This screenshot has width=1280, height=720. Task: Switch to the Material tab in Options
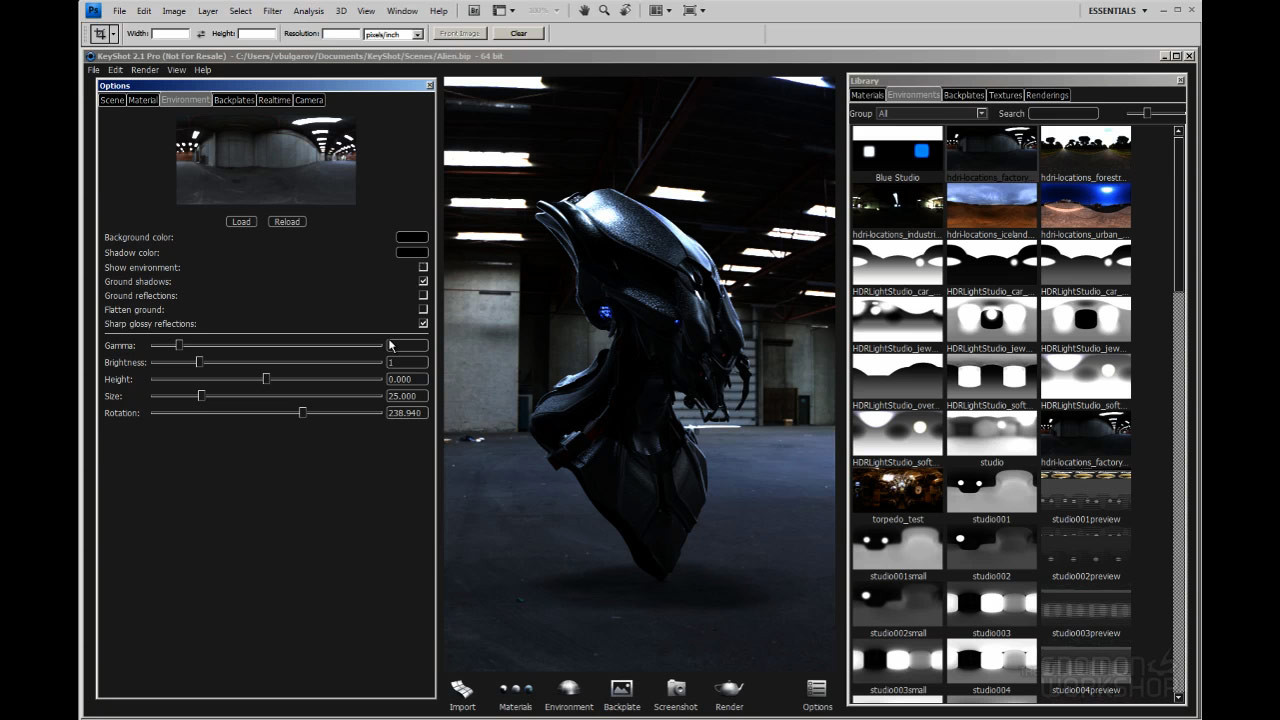pos(143,100)
